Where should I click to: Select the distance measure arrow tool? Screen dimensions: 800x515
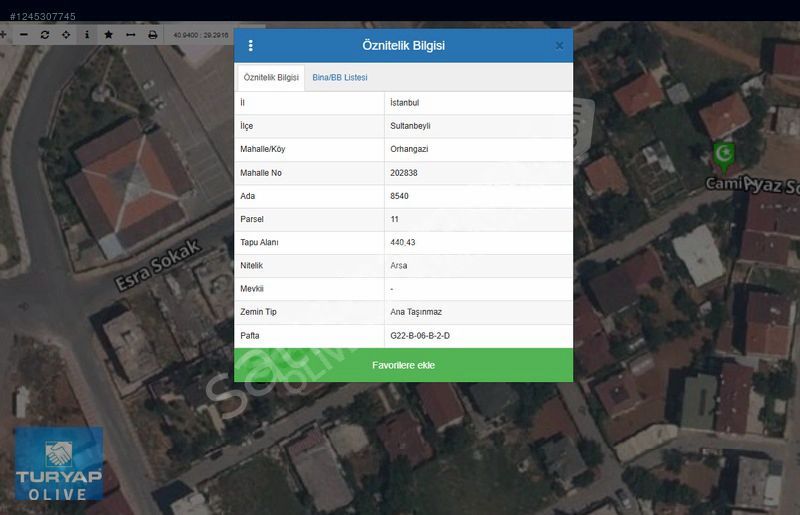(130, 34)
